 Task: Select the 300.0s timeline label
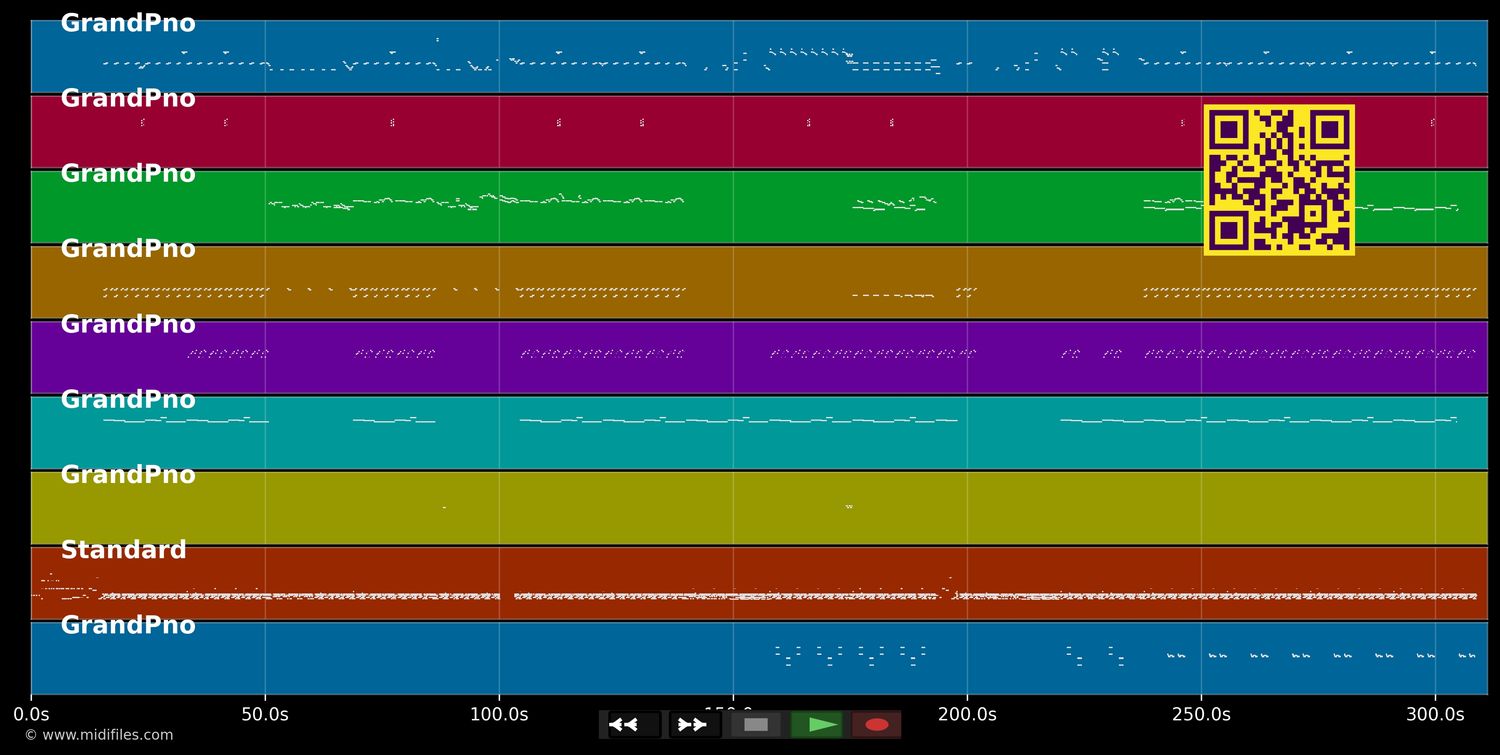coord(1437,714)
